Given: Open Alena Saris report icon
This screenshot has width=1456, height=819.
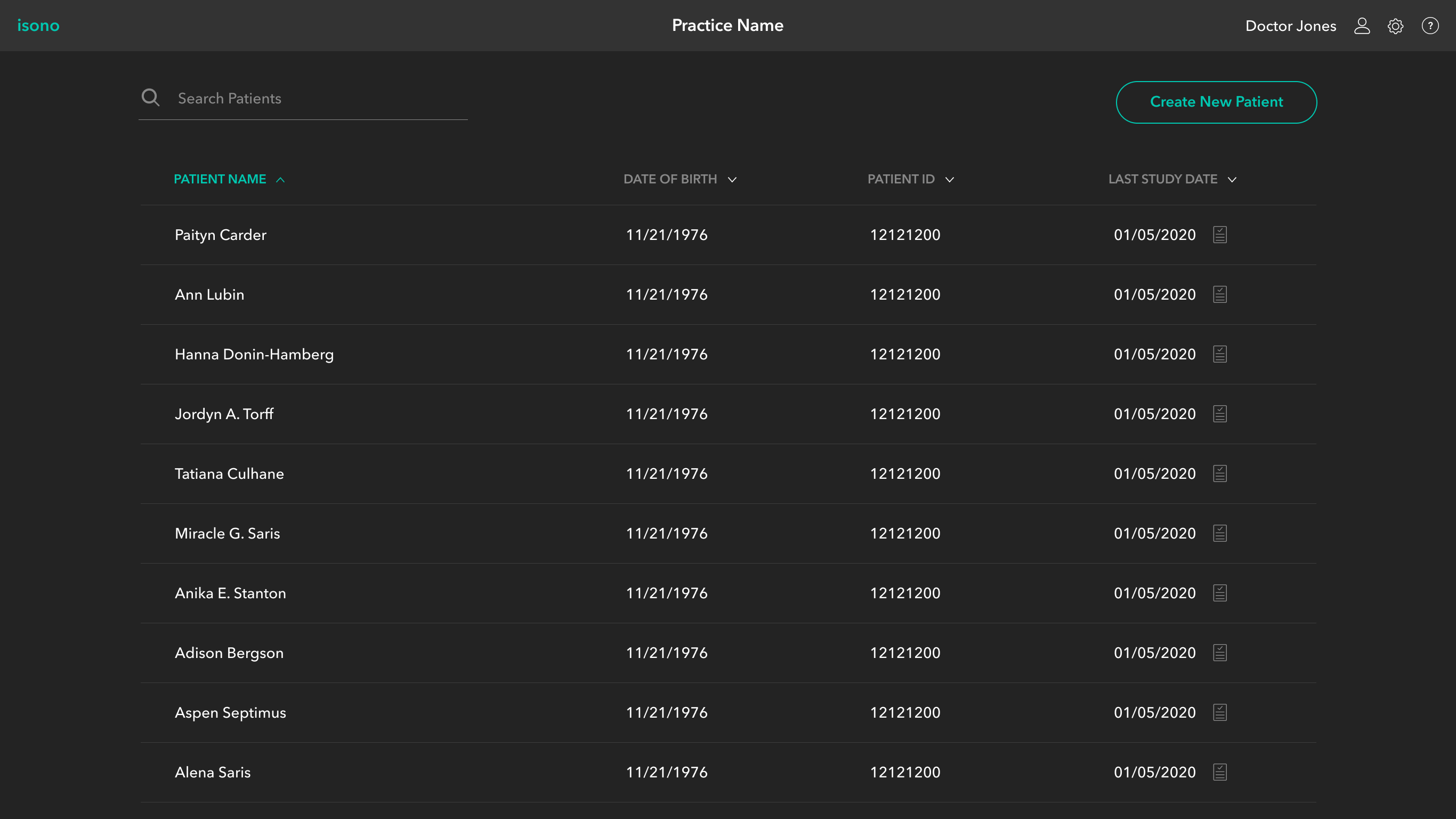Looking at the screenshot, I should [x=1219, y=772].
